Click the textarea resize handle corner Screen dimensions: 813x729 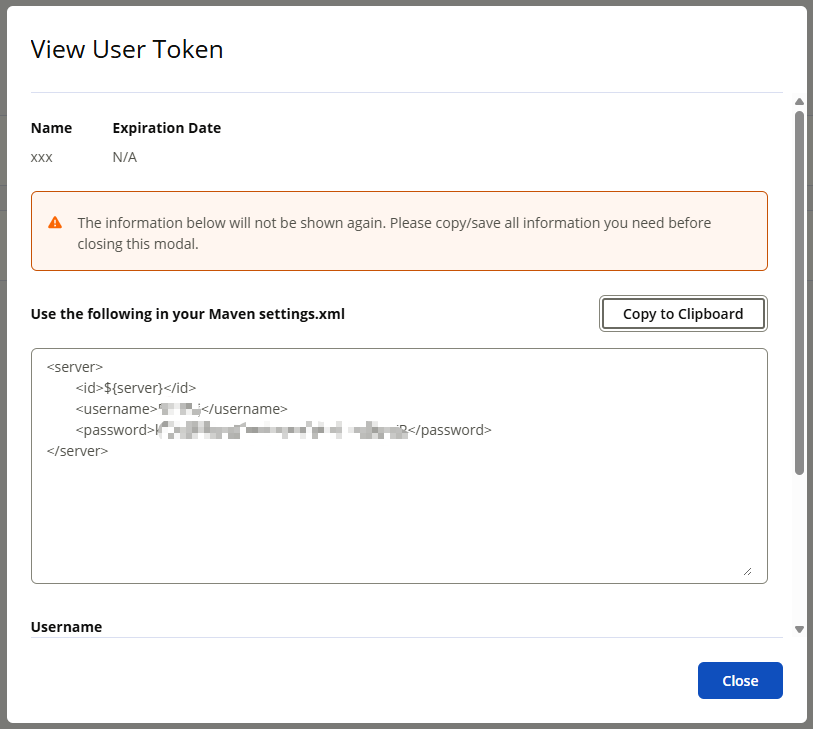click(x=747, y=570)
